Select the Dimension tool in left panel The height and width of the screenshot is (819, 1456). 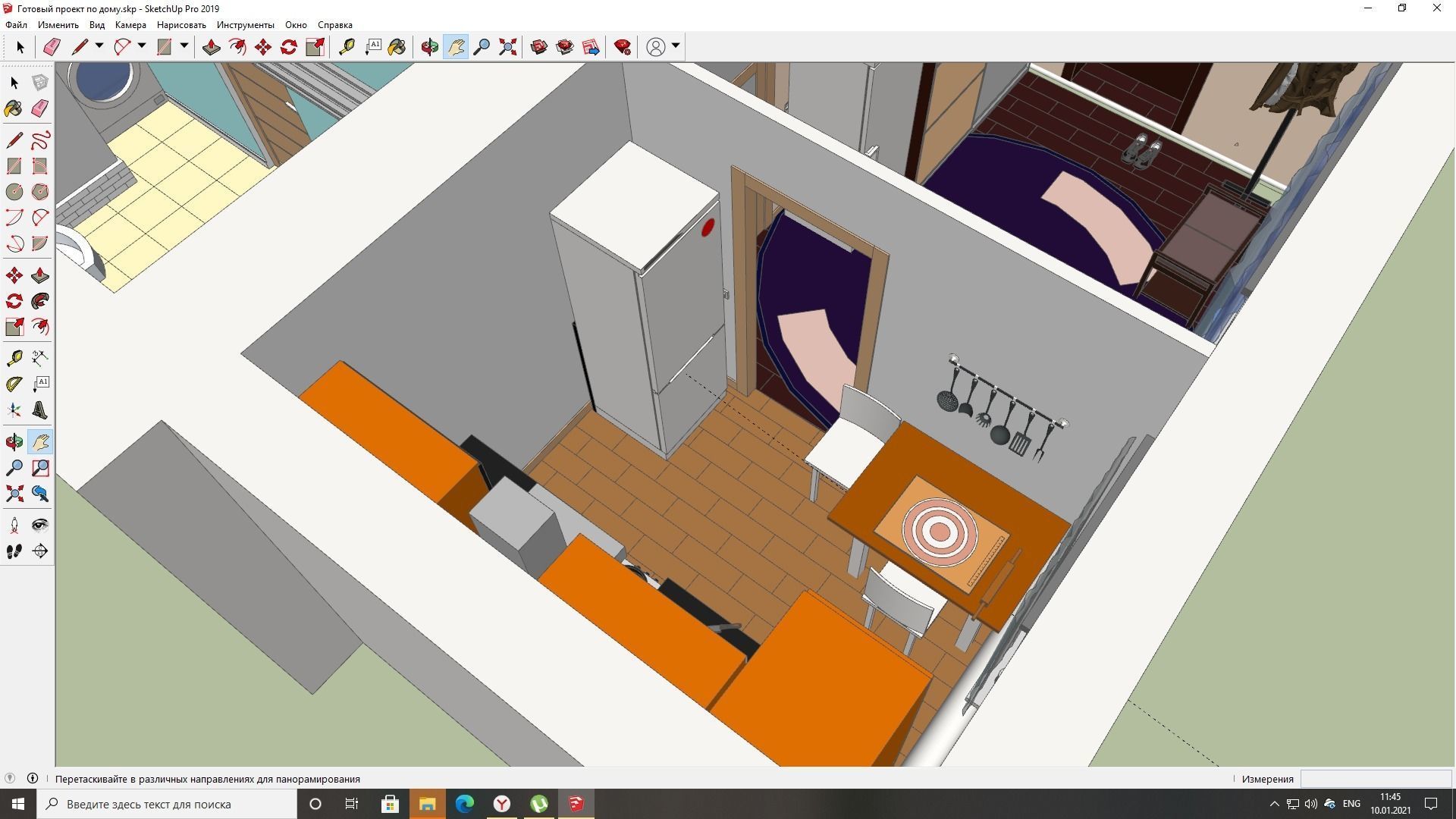coord(40,359)
